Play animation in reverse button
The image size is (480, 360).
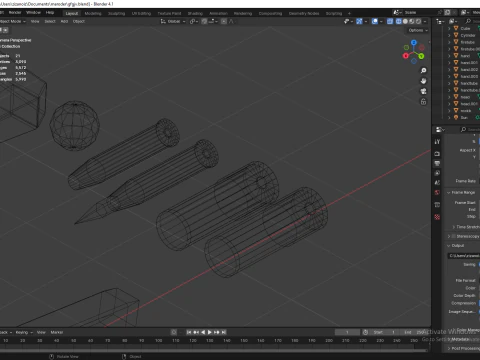click(x=203, y=332)
